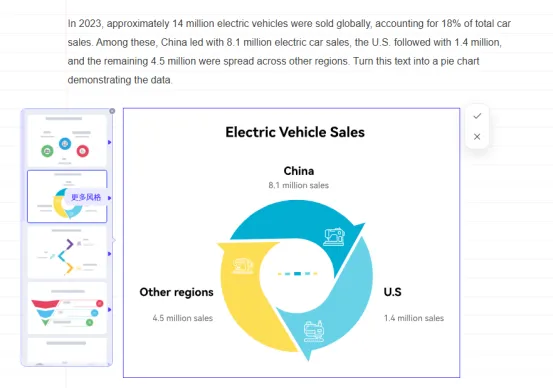Expand styles arrow beside the circles thumbnail

coord(110,142)
